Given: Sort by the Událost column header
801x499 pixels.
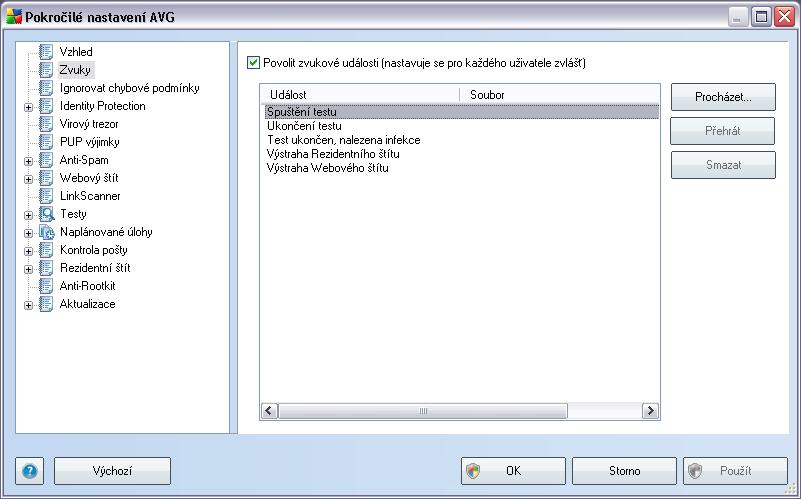Looking at the screenshot, I should coord(360,94).
